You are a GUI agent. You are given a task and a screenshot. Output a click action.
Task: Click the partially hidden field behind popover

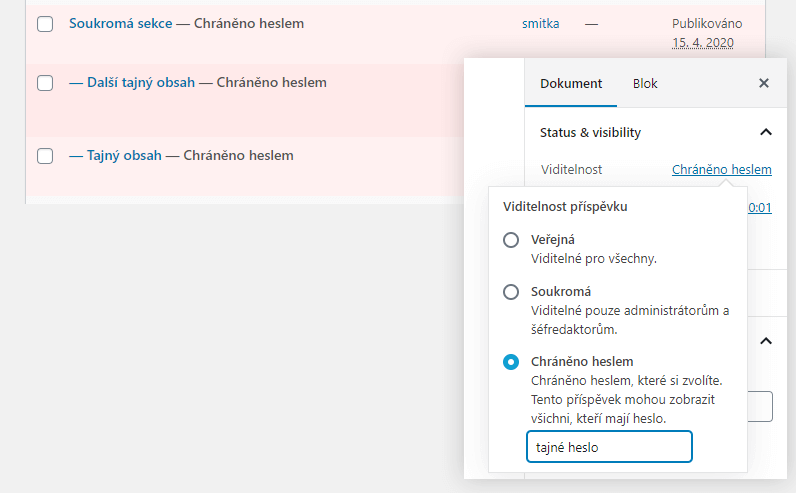(760, 406)
